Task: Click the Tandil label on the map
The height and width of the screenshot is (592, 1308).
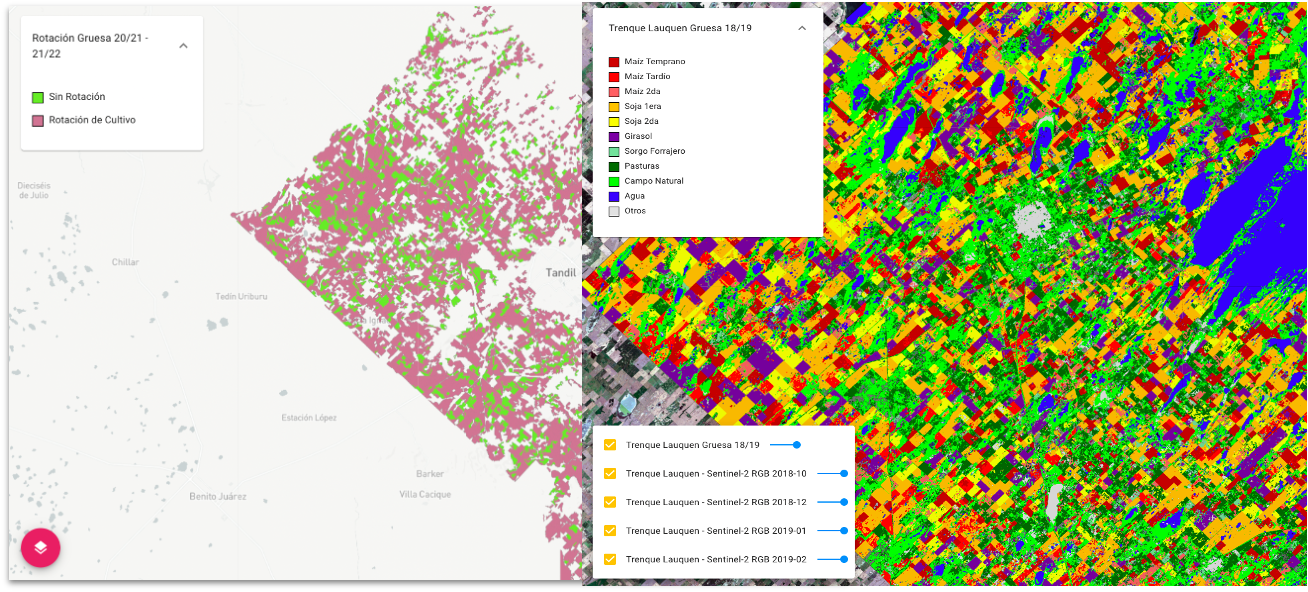Action: click(561, 272)
